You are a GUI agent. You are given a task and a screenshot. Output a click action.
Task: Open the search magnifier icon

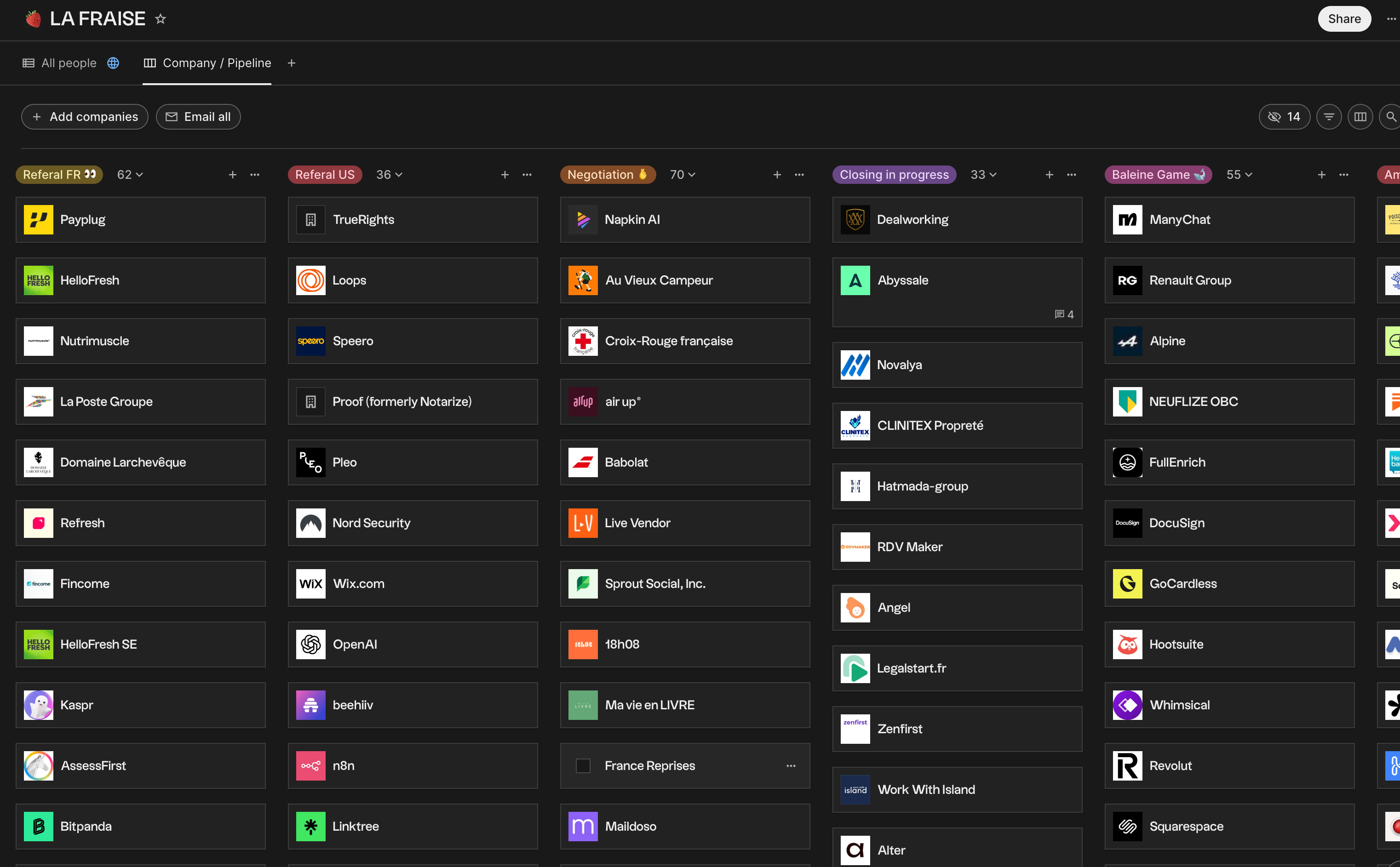click(1390, 117)
